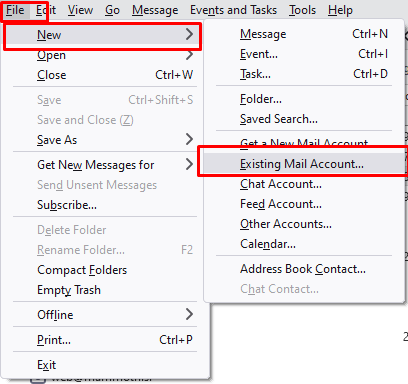Viewport: 408px width, 384px height.
Task: Open the Edit menu
Action: point(46,10)
